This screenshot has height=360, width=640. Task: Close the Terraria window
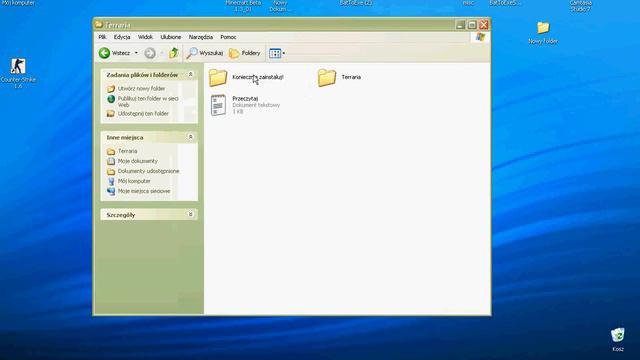click(484, 25)
